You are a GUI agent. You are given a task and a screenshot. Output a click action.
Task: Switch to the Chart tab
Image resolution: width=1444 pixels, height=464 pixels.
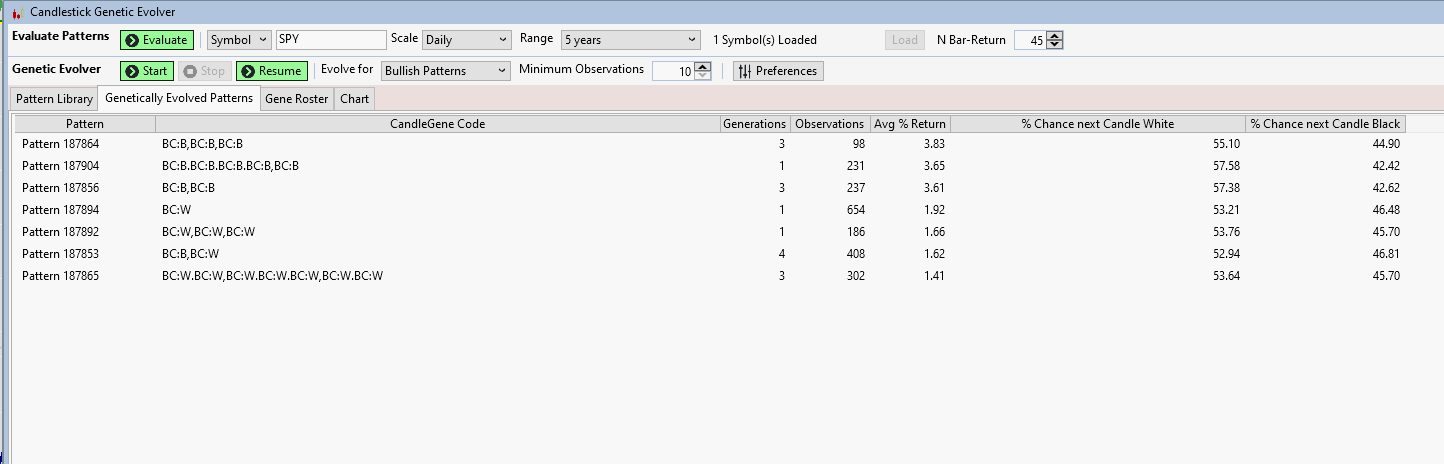(x=354, y=99)
